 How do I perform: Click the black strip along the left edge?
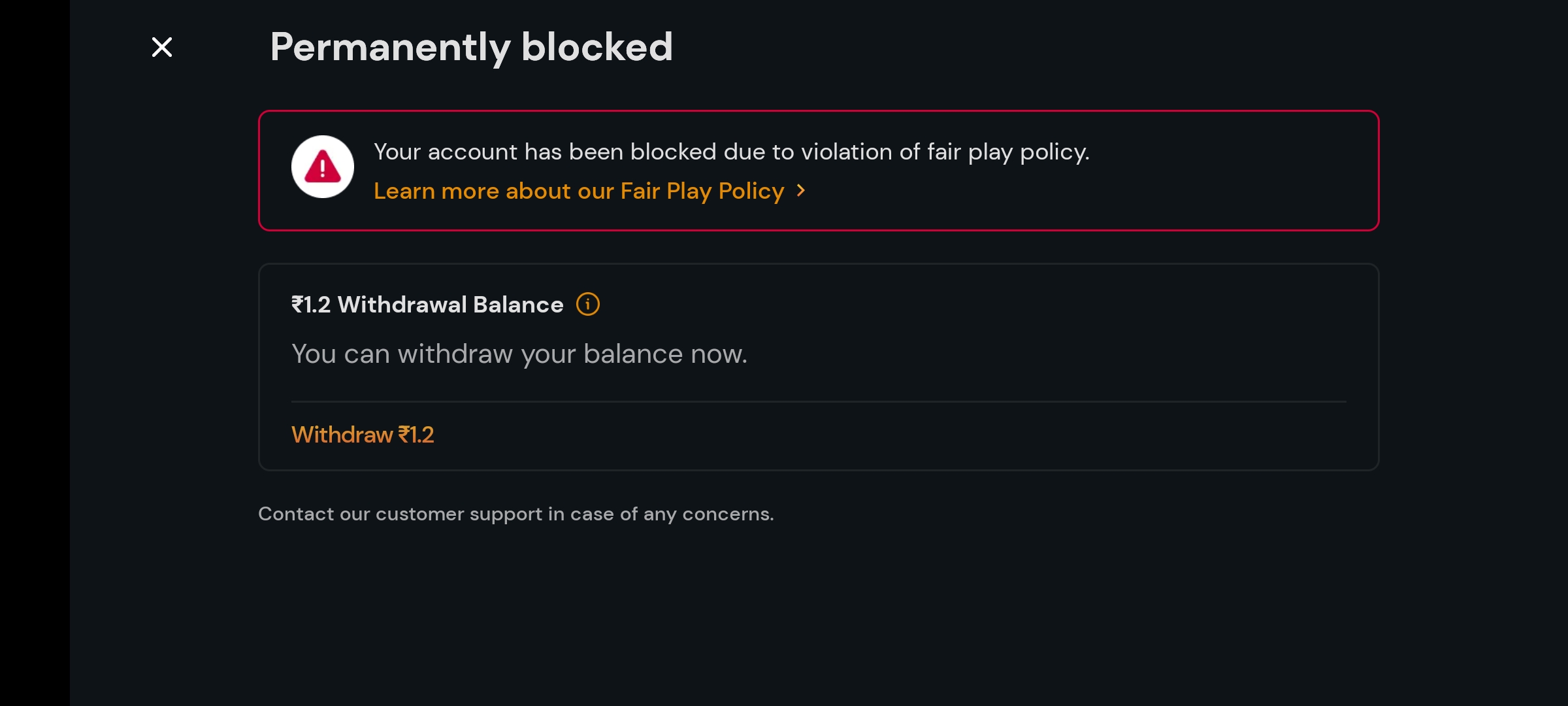click(x=34, y=353)
